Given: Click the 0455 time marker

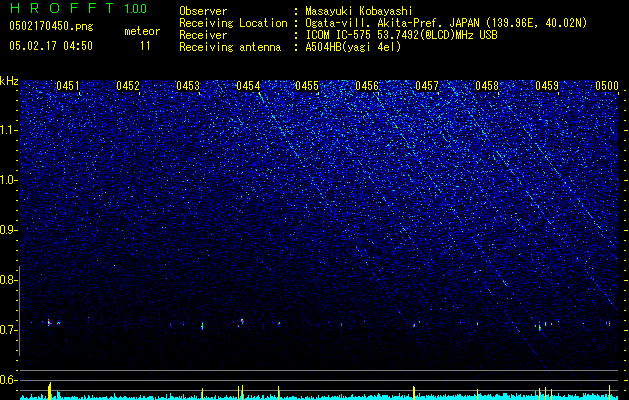Looking at the screenshot, I should (x=307, y=86).
